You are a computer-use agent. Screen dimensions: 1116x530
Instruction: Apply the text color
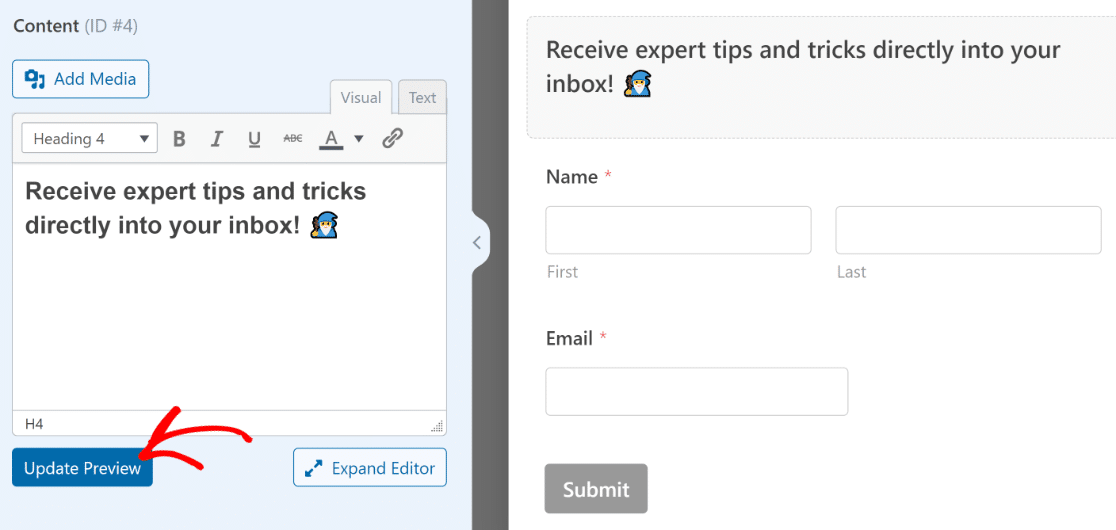pyautogui.click(x=331, y=139)
